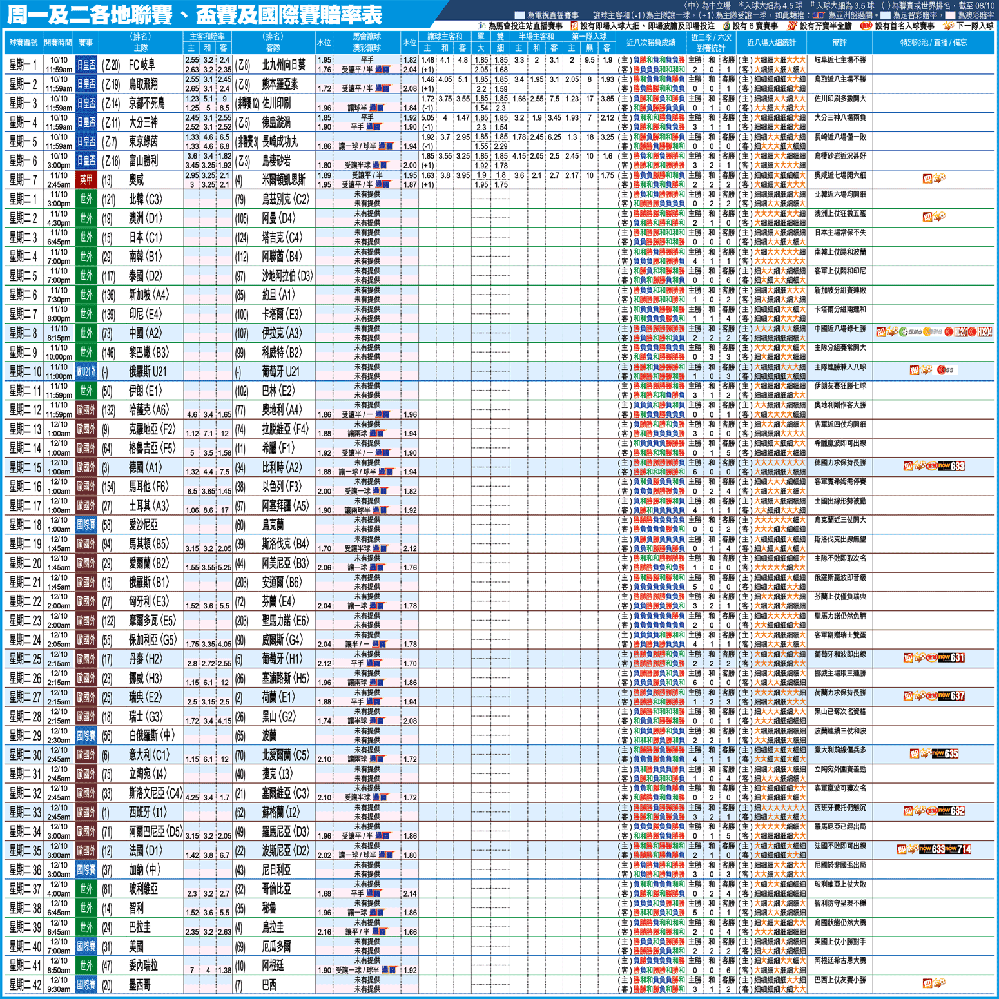The image size is (999, 999).
Task: Click the 國際賽 badge in the 白俄羅斯 row
Action: [86, 736]
